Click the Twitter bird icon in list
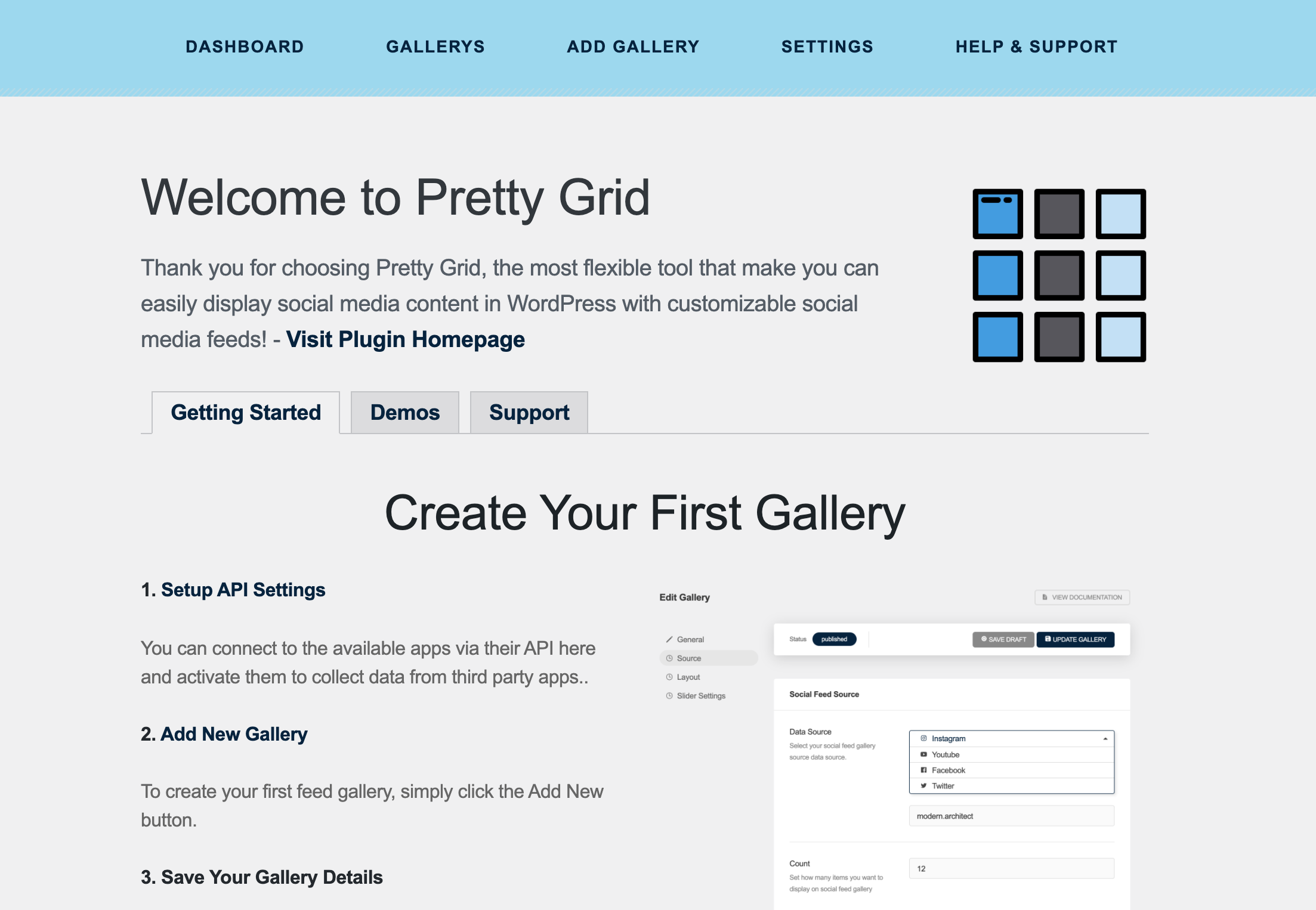 coord(923,785)
